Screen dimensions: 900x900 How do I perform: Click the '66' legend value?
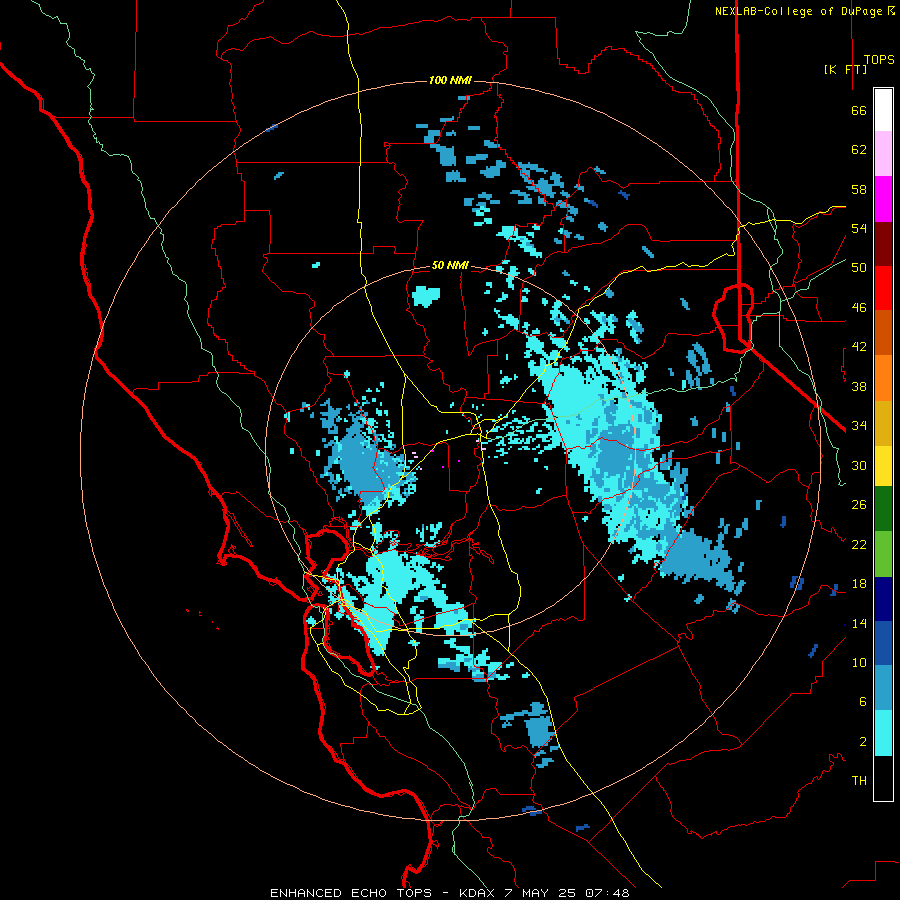[x=859, y=110]
